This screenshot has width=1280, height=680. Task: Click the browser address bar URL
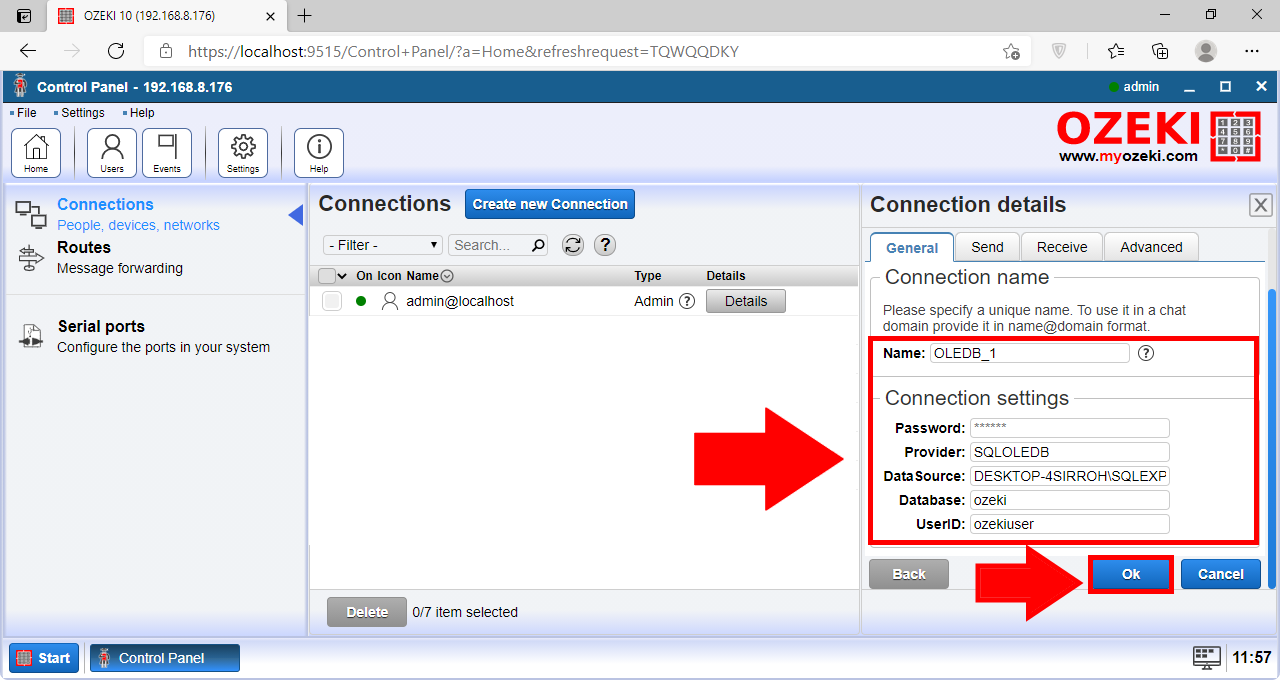(463, 51)
